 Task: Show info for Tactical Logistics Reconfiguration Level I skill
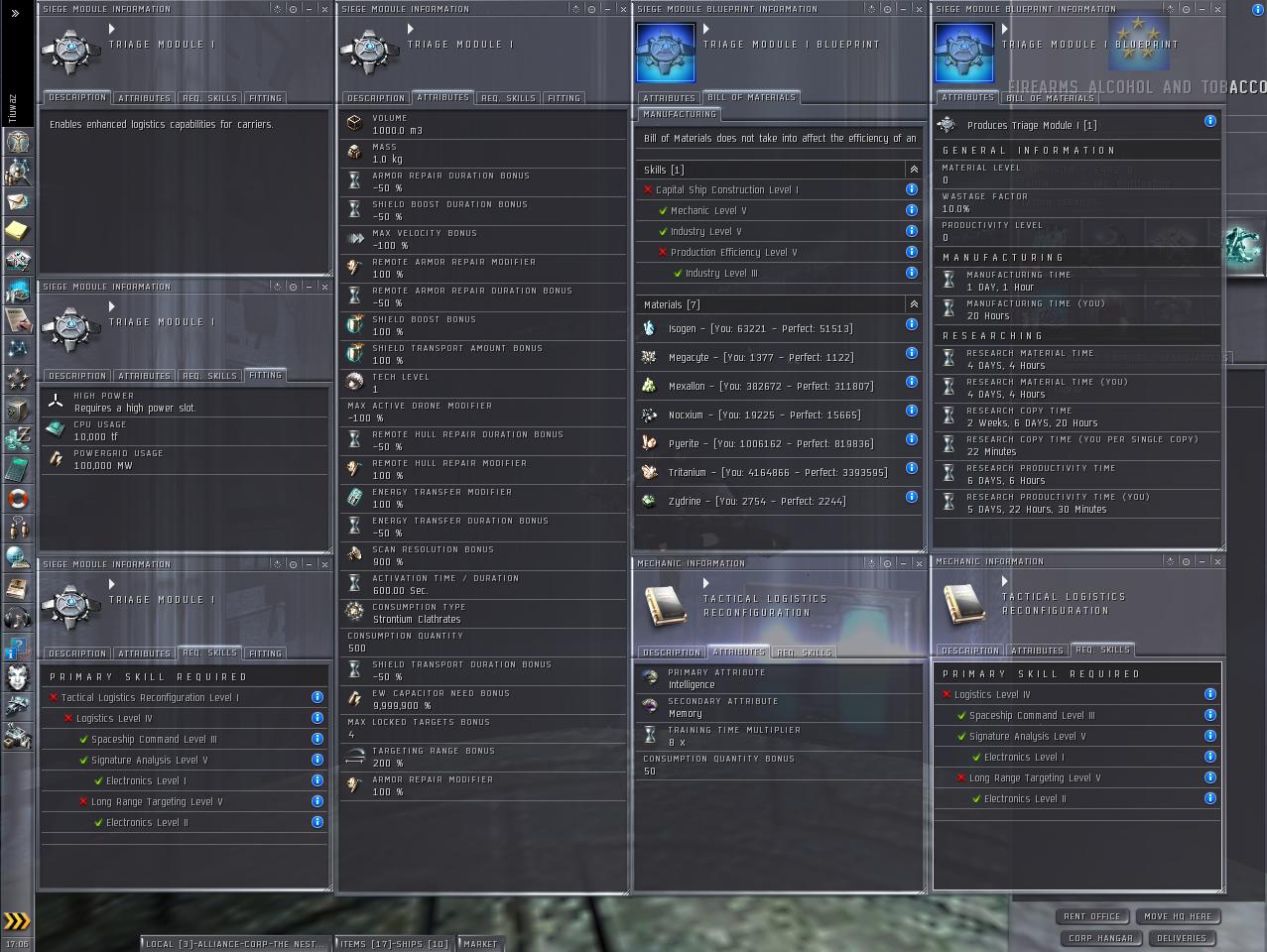point(317,697)
